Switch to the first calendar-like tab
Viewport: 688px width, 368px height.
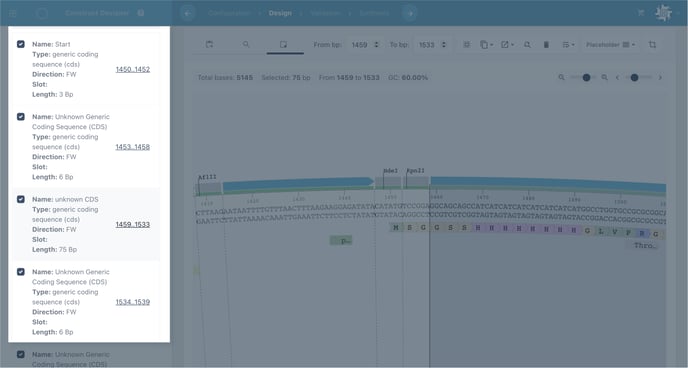click(209, 44)
